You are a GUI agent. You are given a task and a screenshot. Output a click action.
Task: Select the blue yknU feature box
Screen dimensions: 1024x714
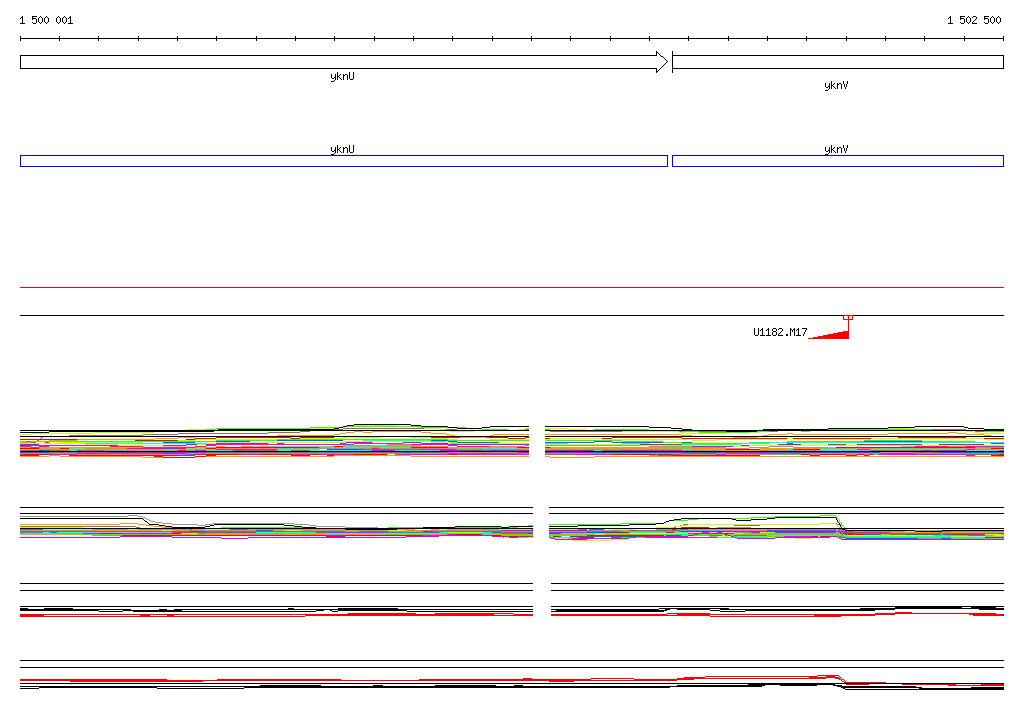coord(344,161)
